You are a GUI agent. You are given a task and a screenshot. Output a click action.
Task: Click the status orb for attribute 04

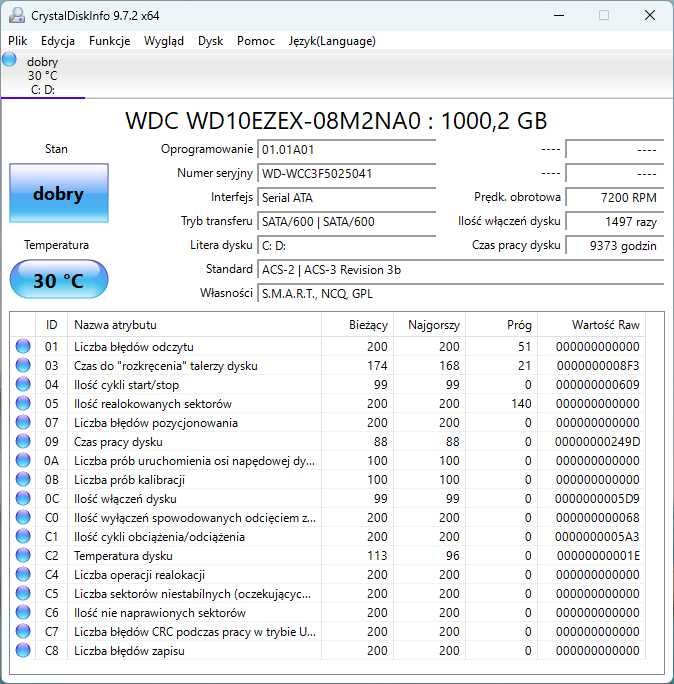23,384
